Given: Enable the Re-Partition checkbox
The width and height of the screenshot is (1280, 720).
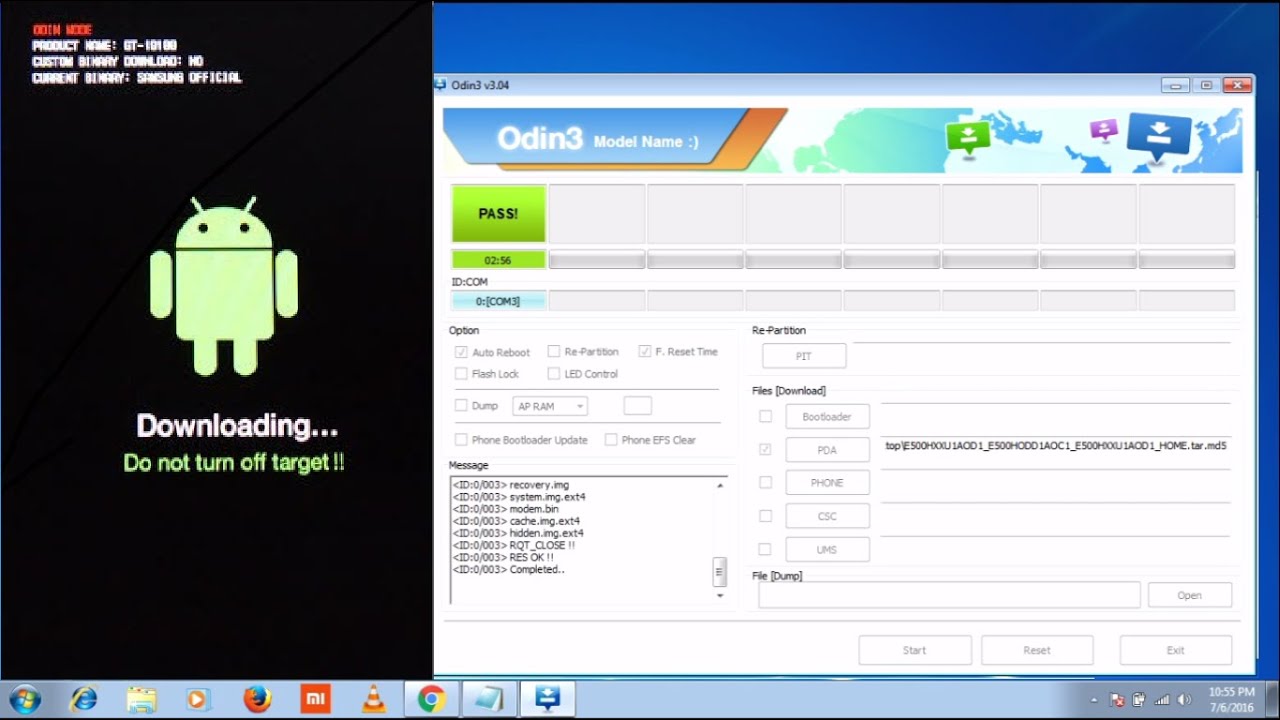Looking at the screenshot, I should [553, 352].
